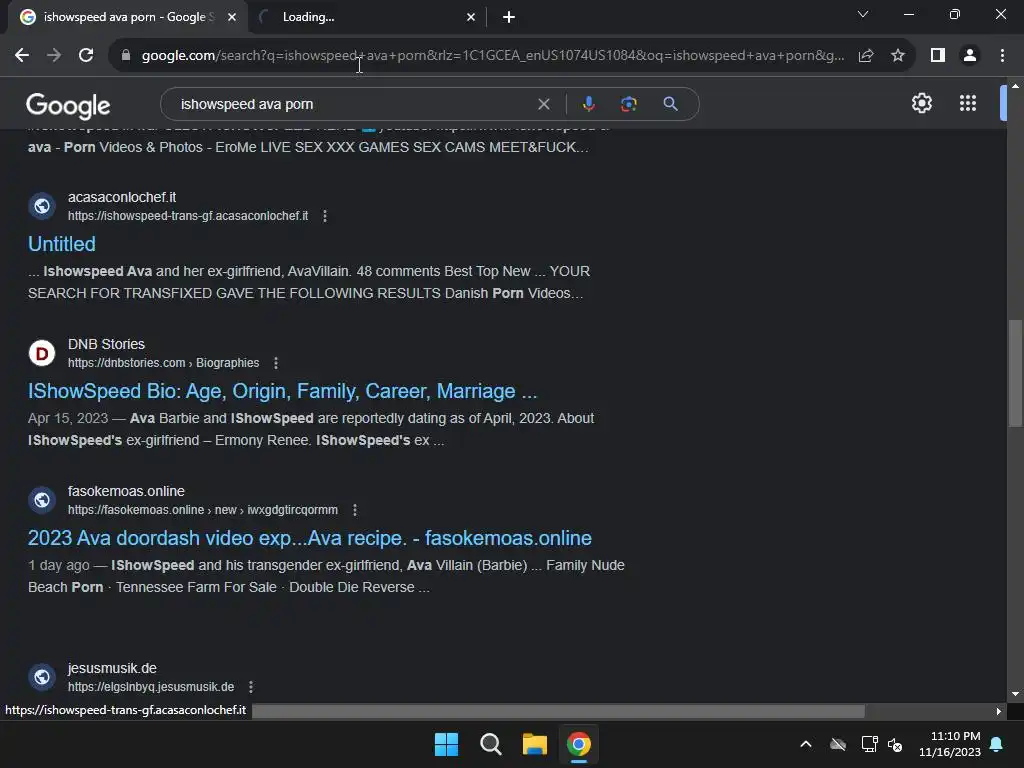Share this page from the address bar
The image size is (1024, 768).
point(866,56)
